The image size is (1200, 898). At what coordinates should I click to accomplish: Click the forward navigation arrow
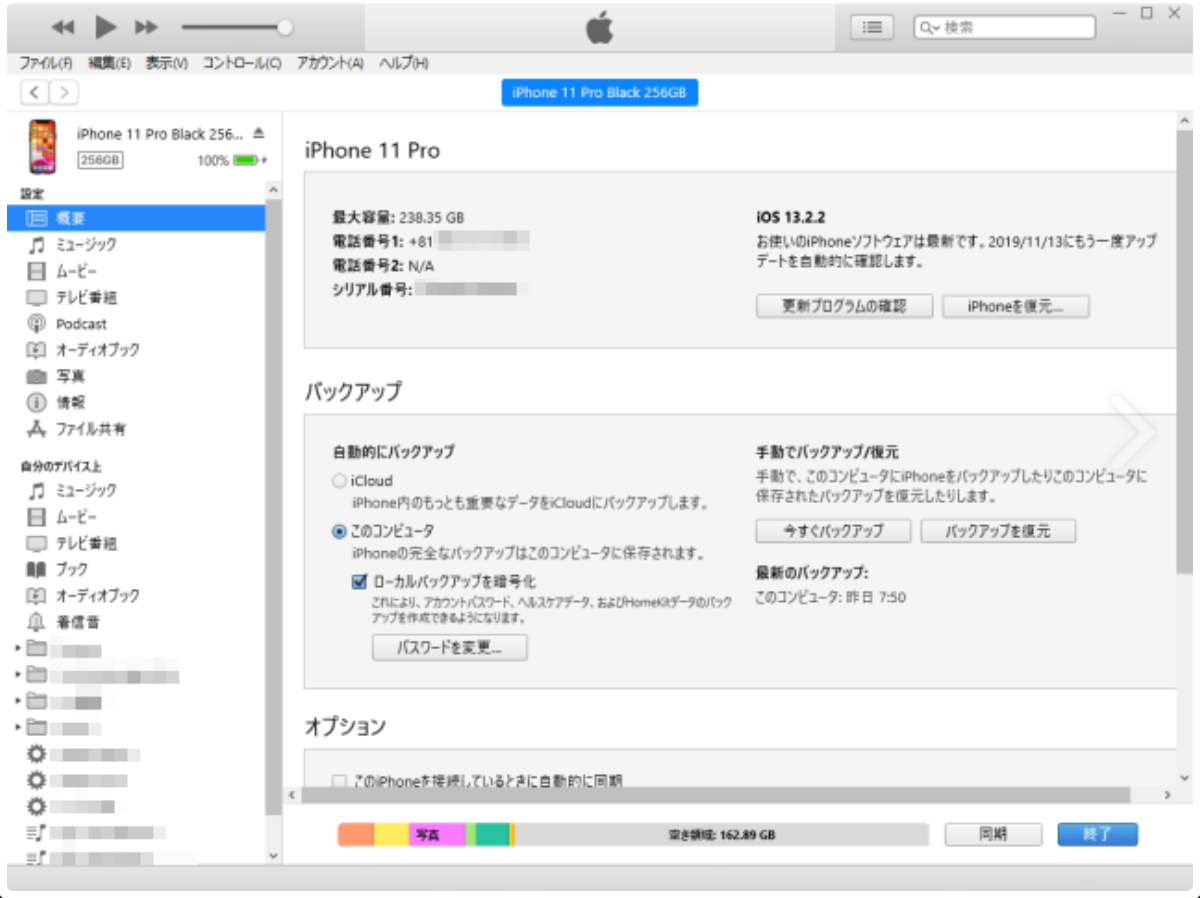click(x=63, y=93)
